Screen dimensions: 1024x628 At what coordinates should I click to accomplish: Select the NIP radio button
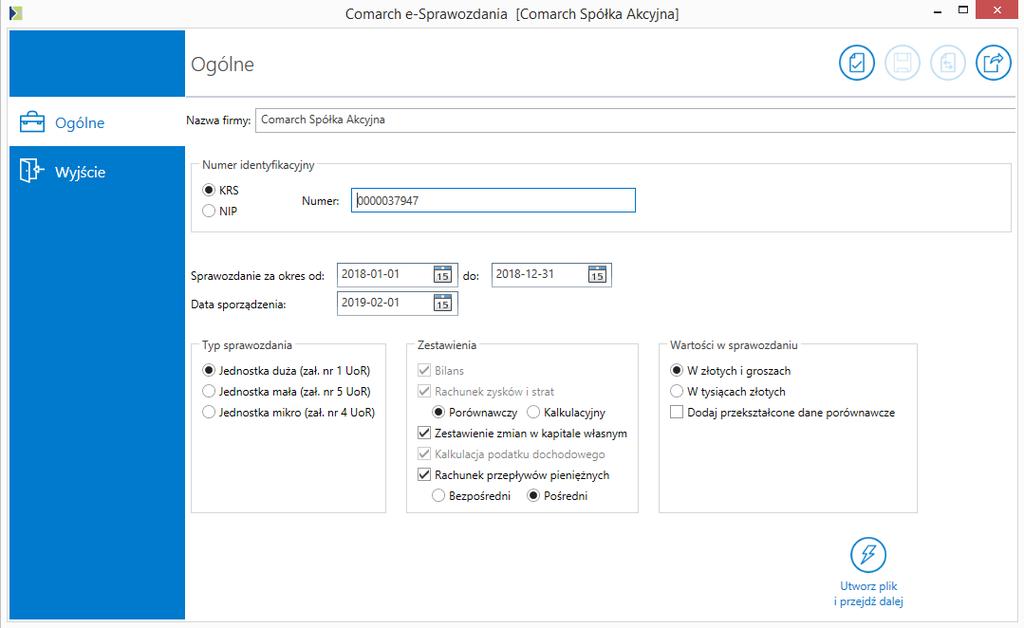pyautogui.click(x=208, y=211)
